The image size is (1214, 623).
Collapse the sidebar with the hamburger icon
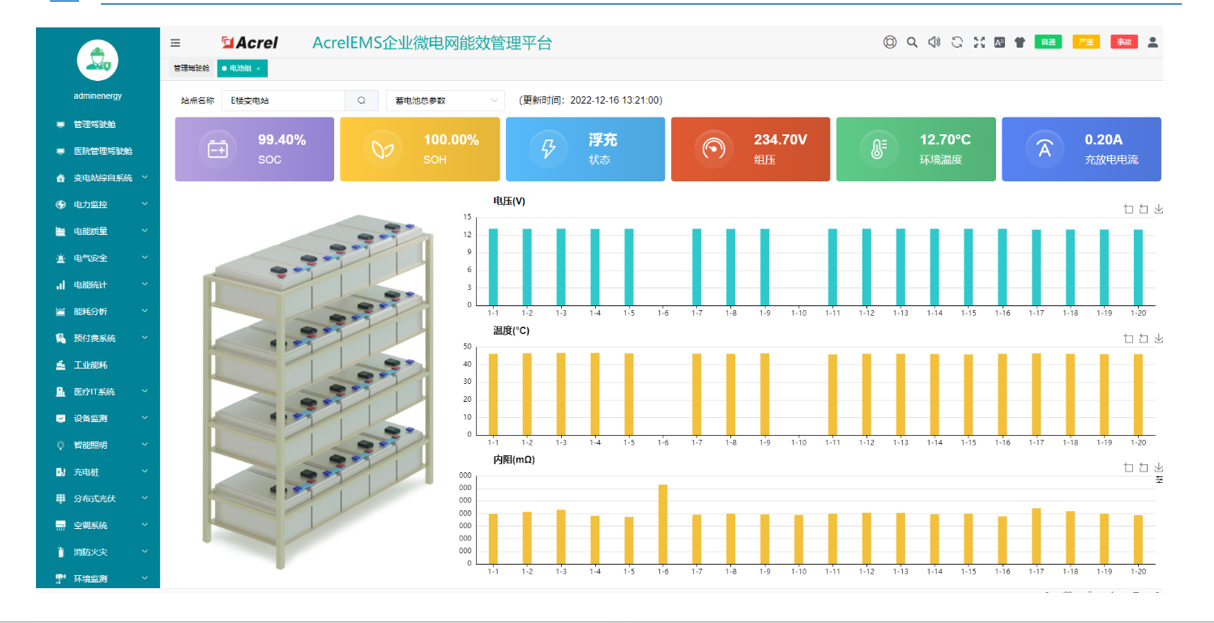coord(175,43)
